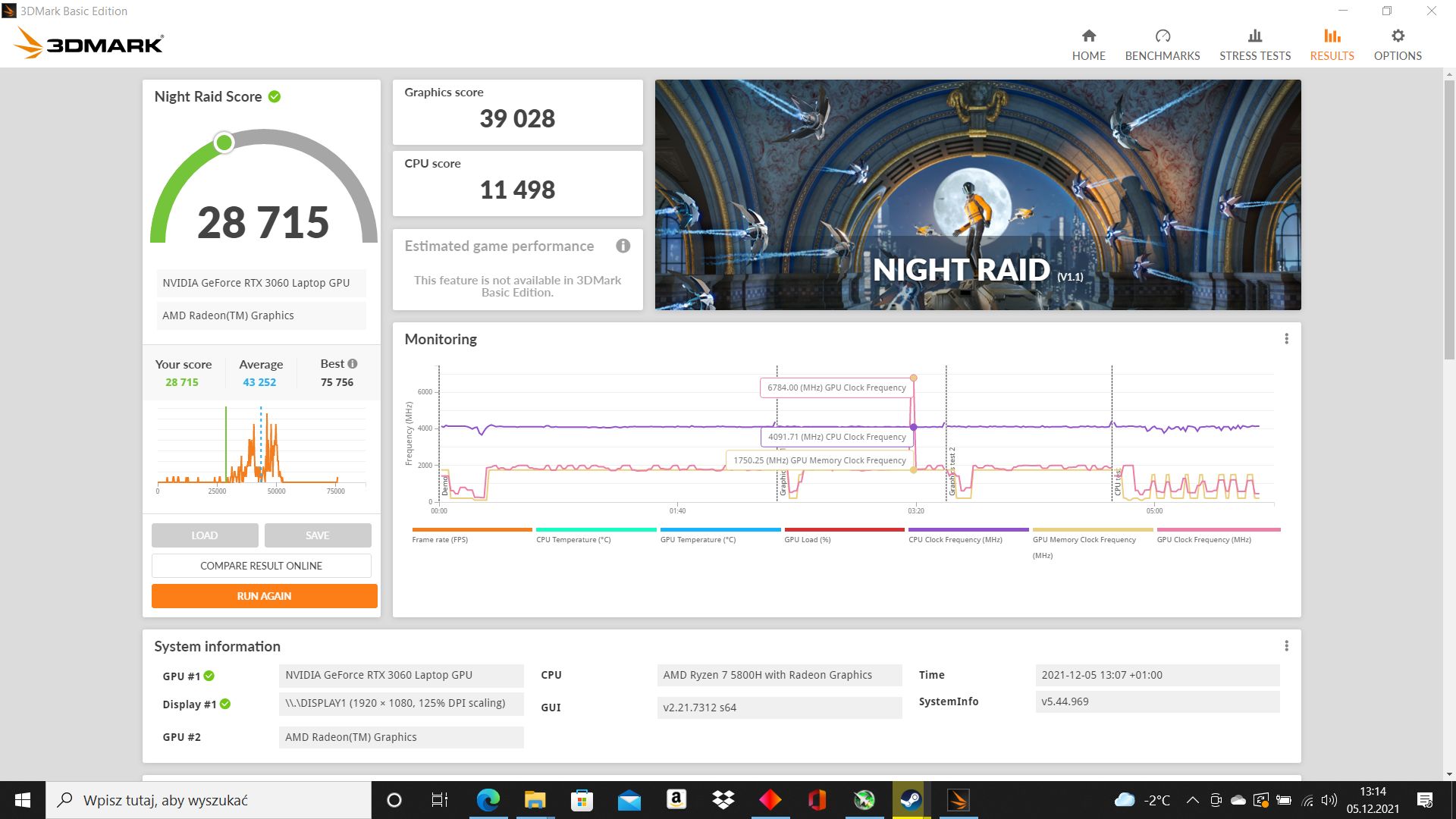The width and height of the screenshot is (1456, 819).
Task: Click AMD Radeon(TM) Graphics label under score gauge
Action: (261, 315)
